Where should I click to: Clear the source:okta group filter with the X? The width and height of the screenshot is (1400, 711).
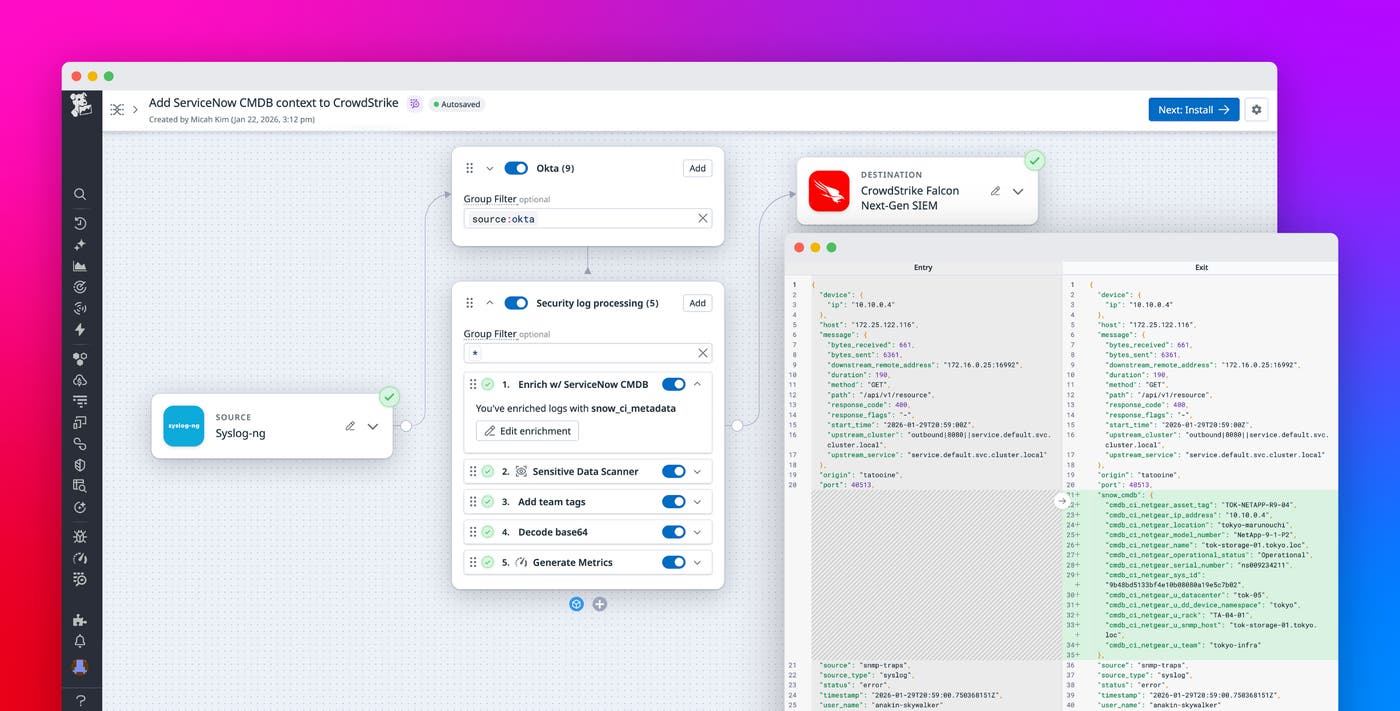pos(702,218)
